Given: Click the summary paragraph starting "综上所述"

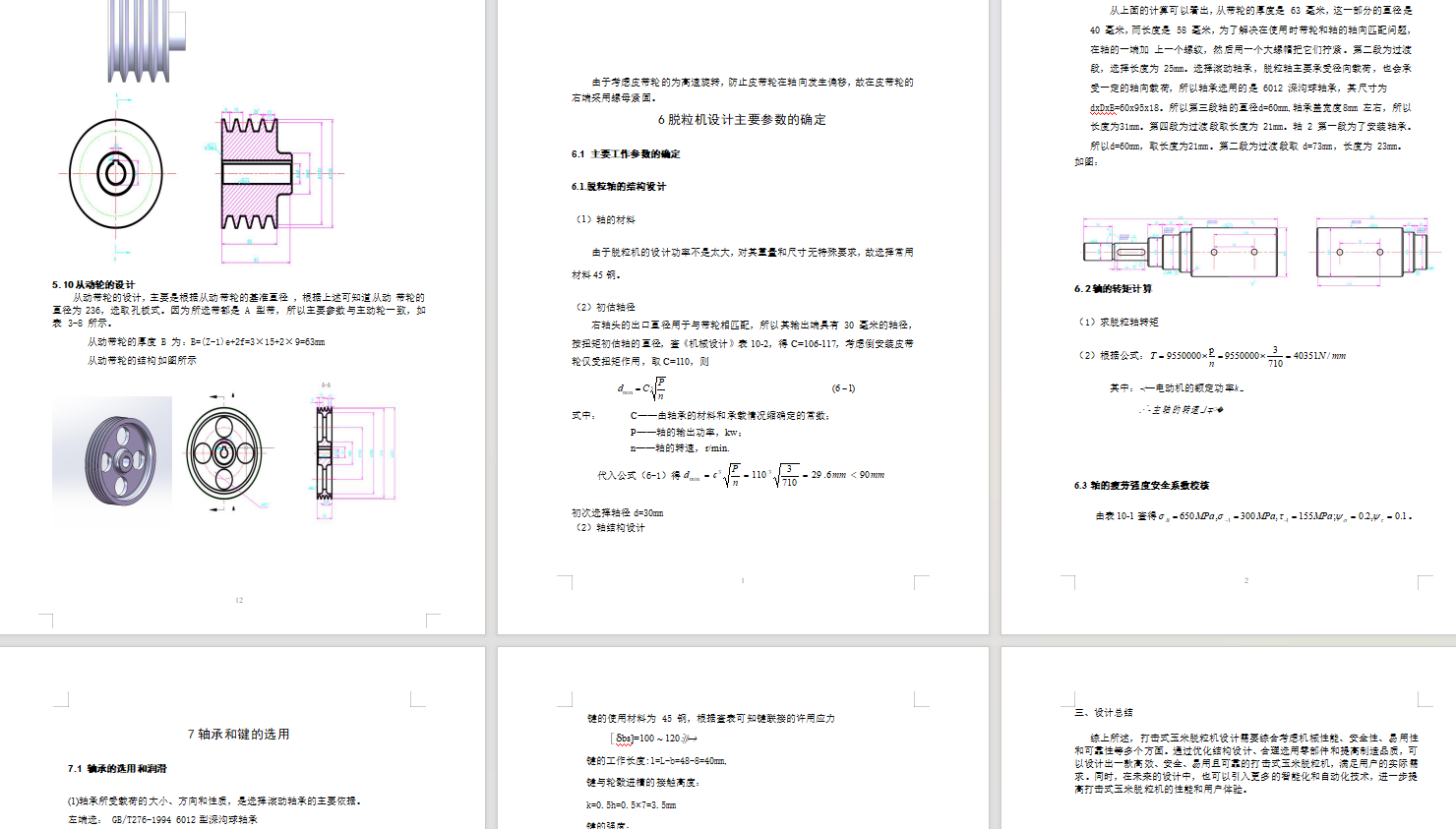Looking at the screenshot, I should [1246, 763].
